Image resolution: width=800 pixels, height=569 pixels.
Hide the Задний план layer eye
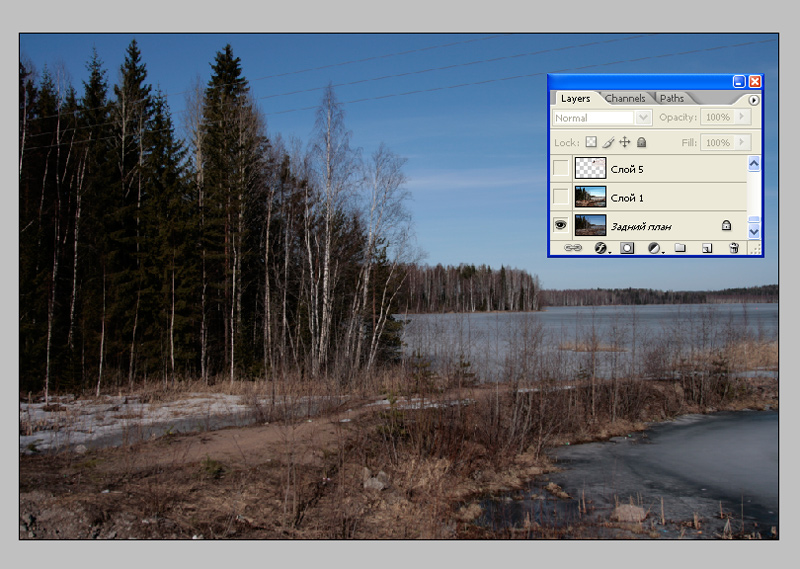[x=561, y=225]
